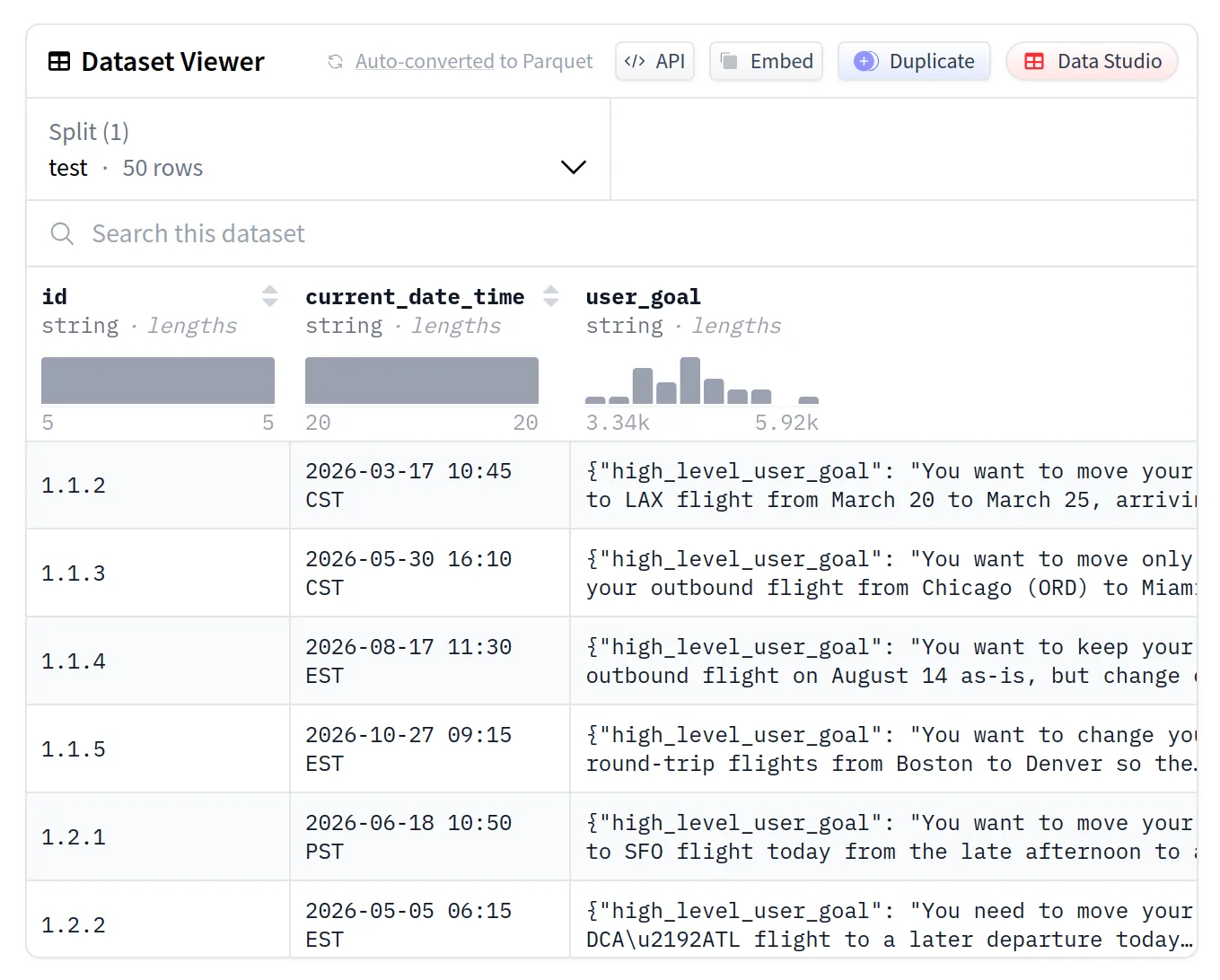Image resolution: width=1220 pixels, height=980 pixels.
Task: Open the Auto-converted to Parquet link
Action: click(x=474, y=61)
